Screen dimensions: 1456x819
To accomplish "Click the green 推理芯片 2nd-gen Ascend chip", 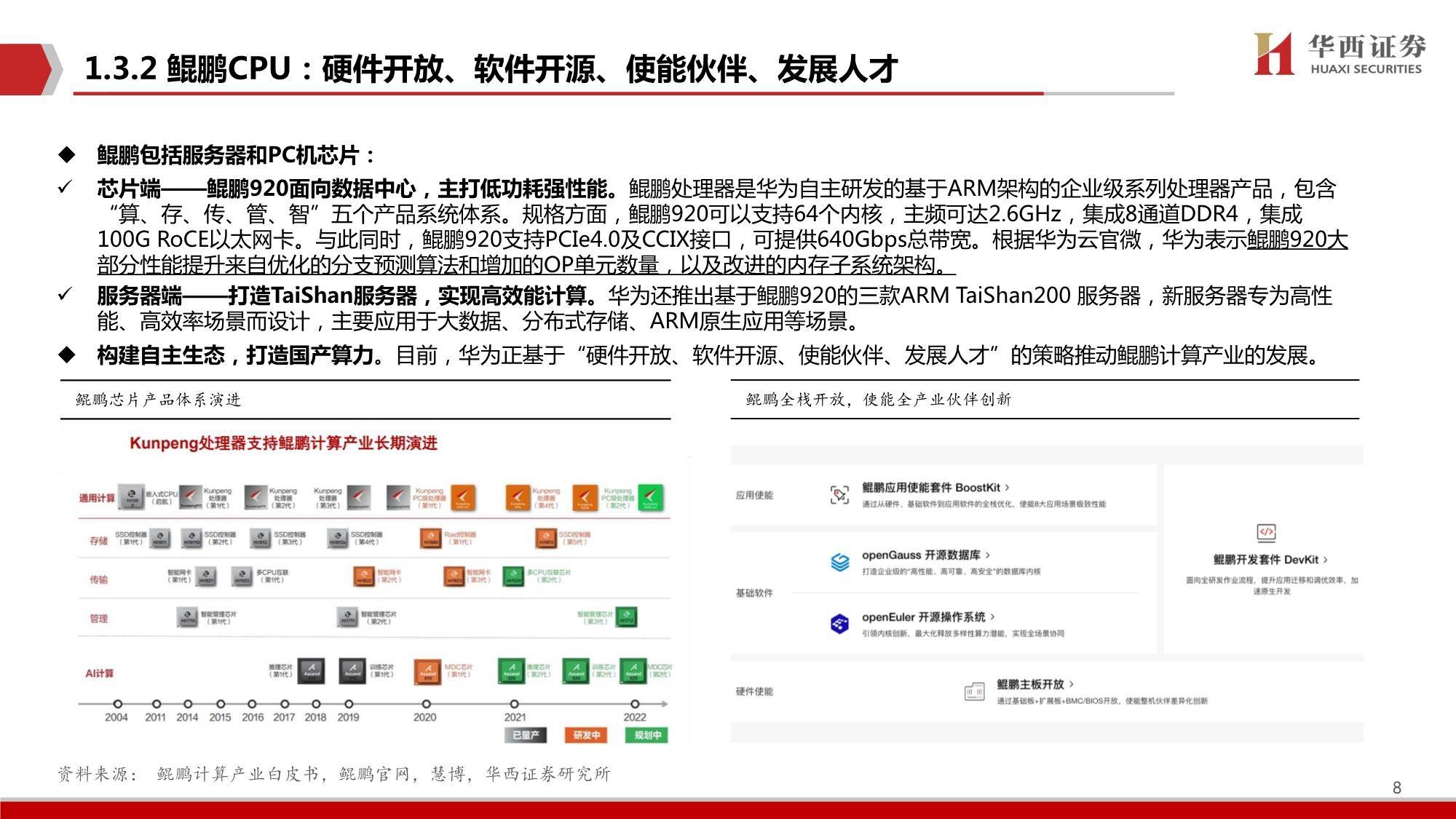I will pyautogui.click(x=512, y=670).
